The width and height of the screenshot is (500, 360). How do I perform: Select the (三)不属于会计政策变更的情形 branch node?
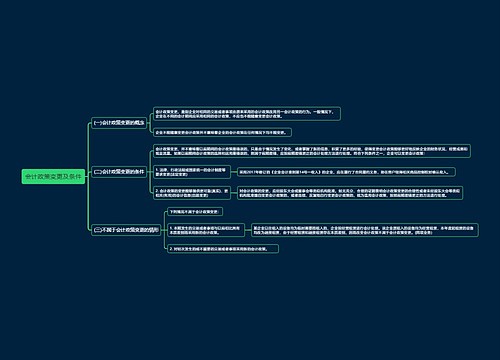click(126, 230)
